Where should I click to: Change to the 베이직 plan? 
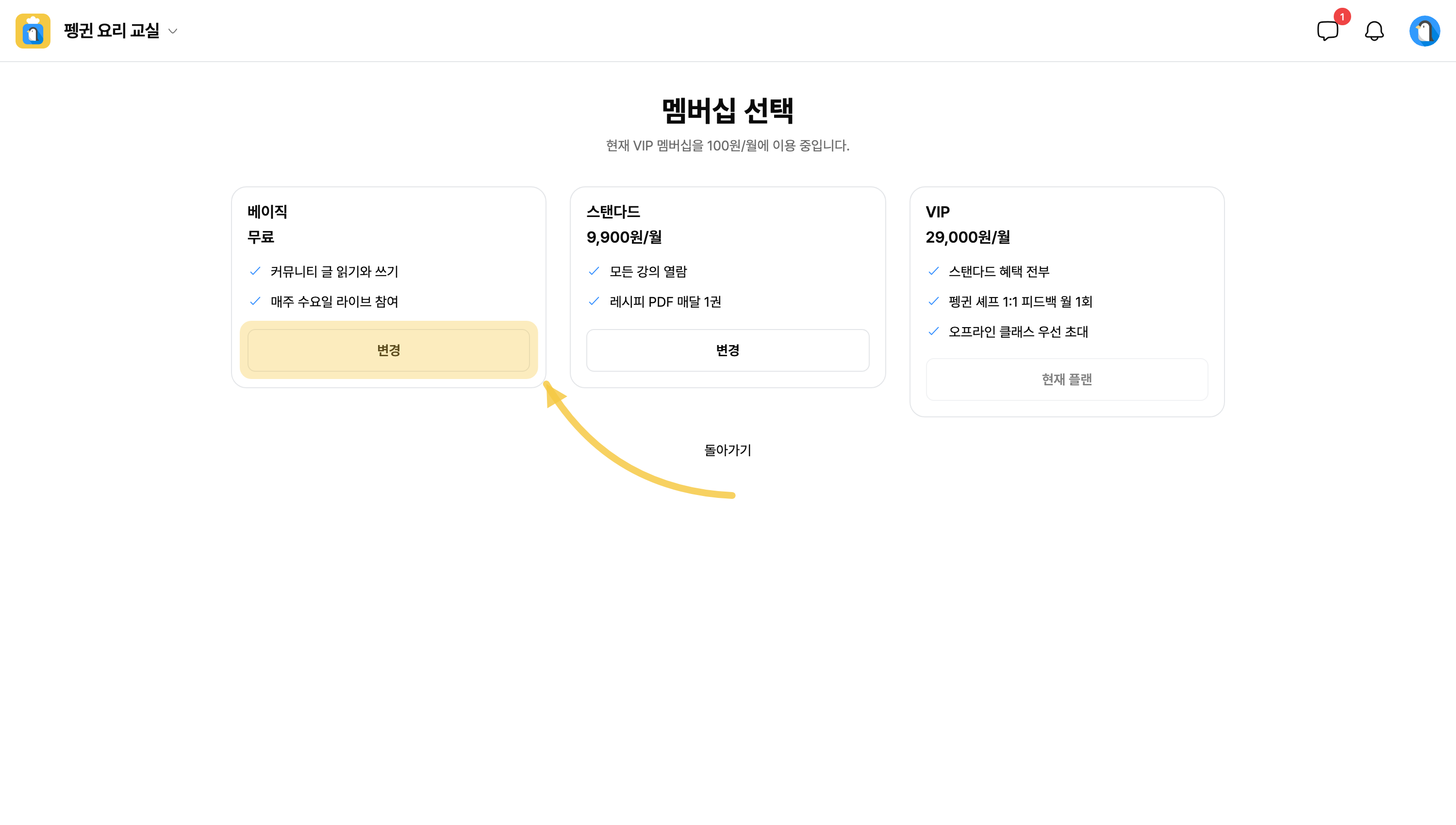(389, 350)
